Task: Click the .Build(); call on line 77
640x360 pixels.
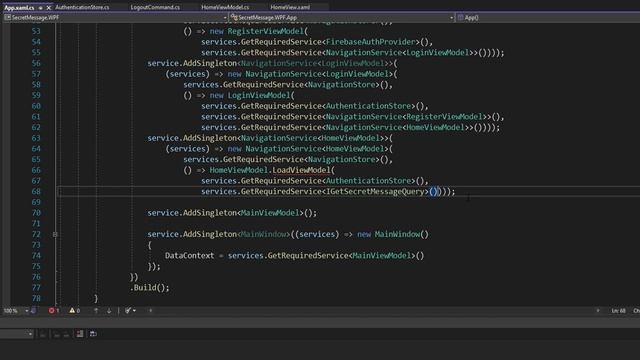Action: coord(149,288)
